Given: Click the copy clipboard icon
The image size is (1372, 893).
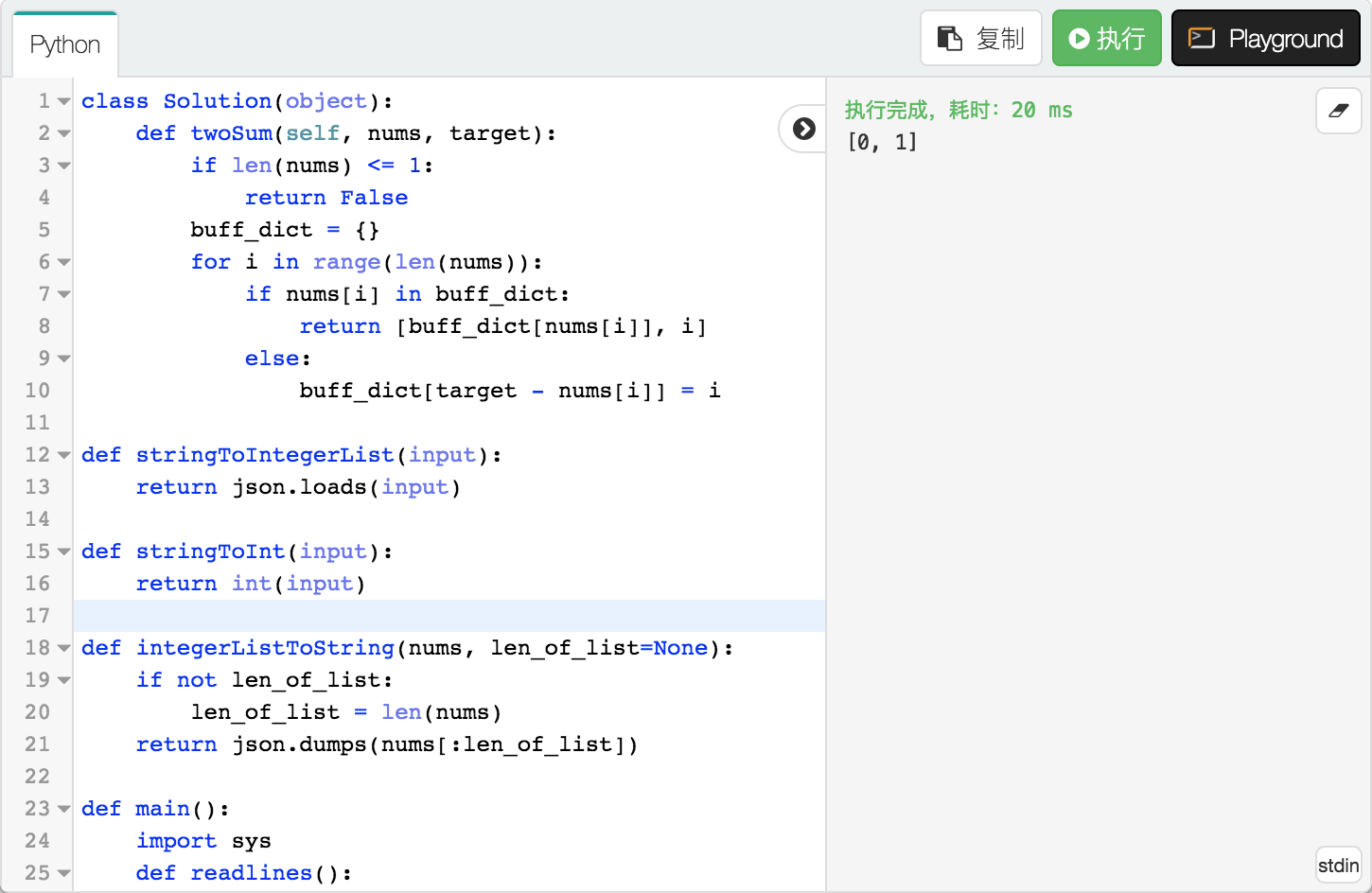Looking at the screenshot, I should point(949,39).
